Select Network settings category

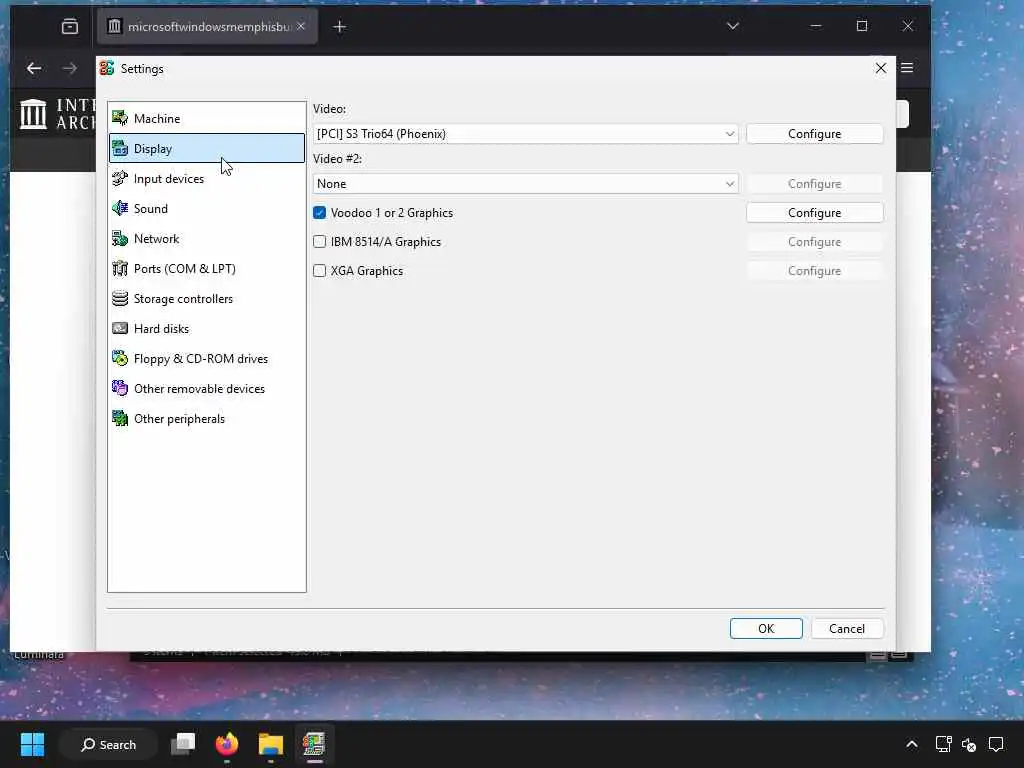coord(207,238)
